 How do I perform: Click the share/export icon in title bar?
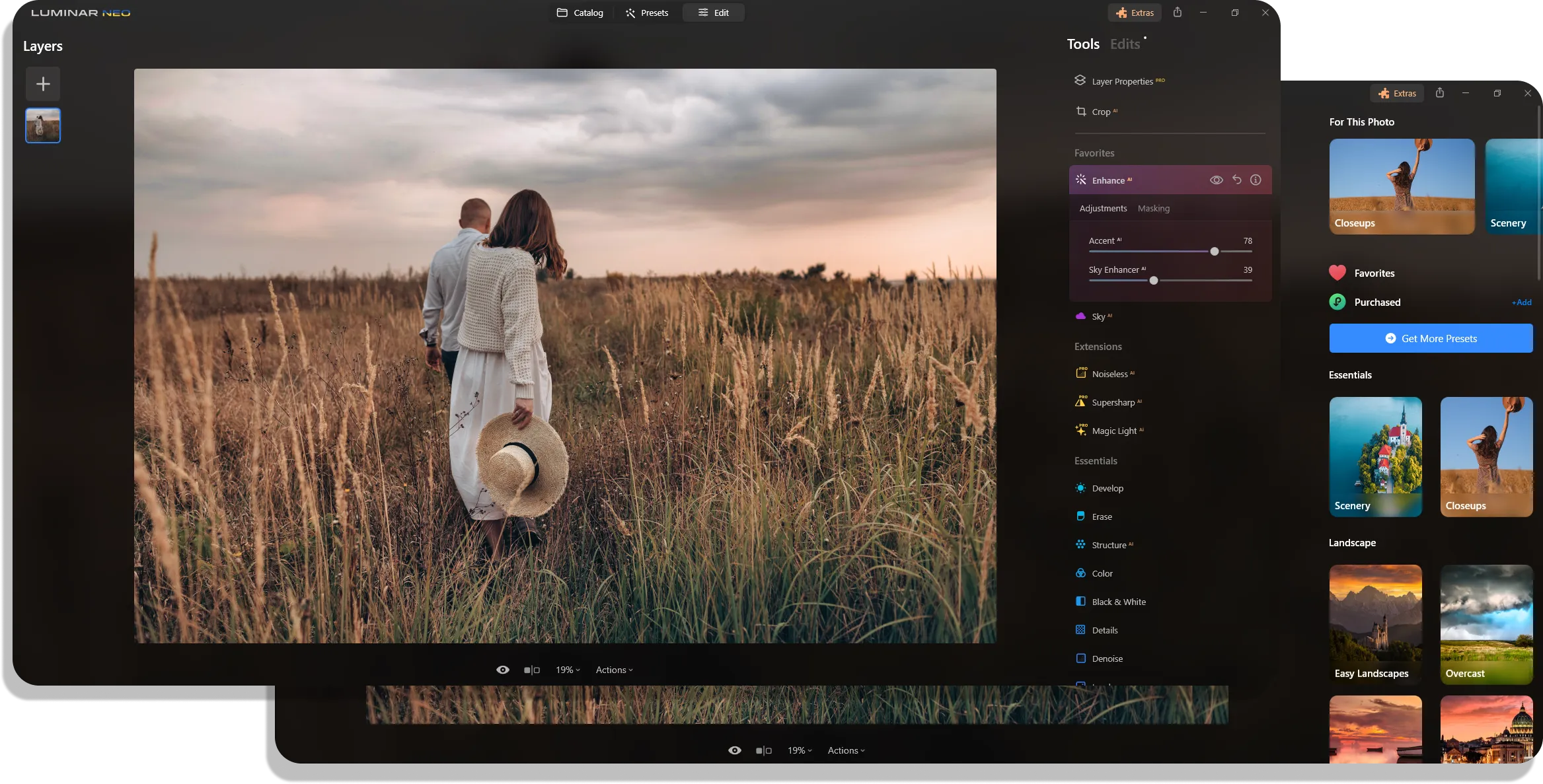tap(1178, 13)
